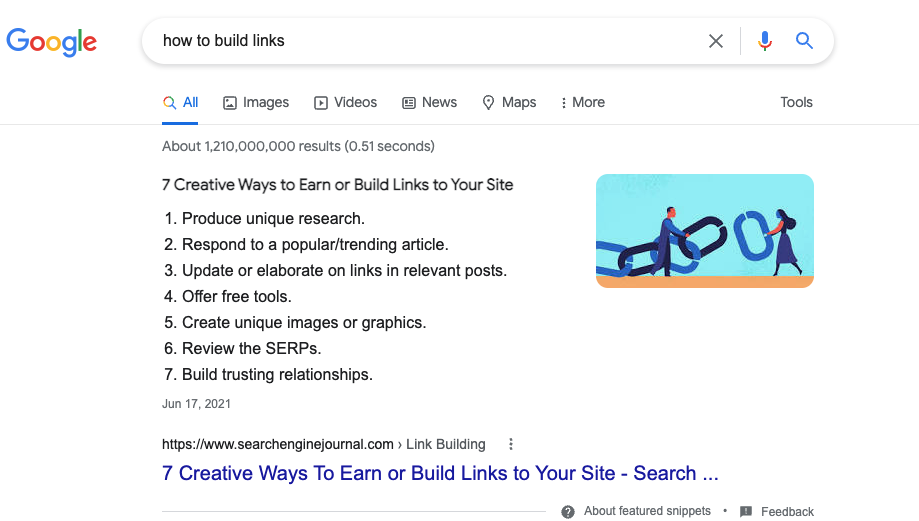Screen dimensions: 919x521
Task: Switch to the Maps tab
Action: [509, 103]
